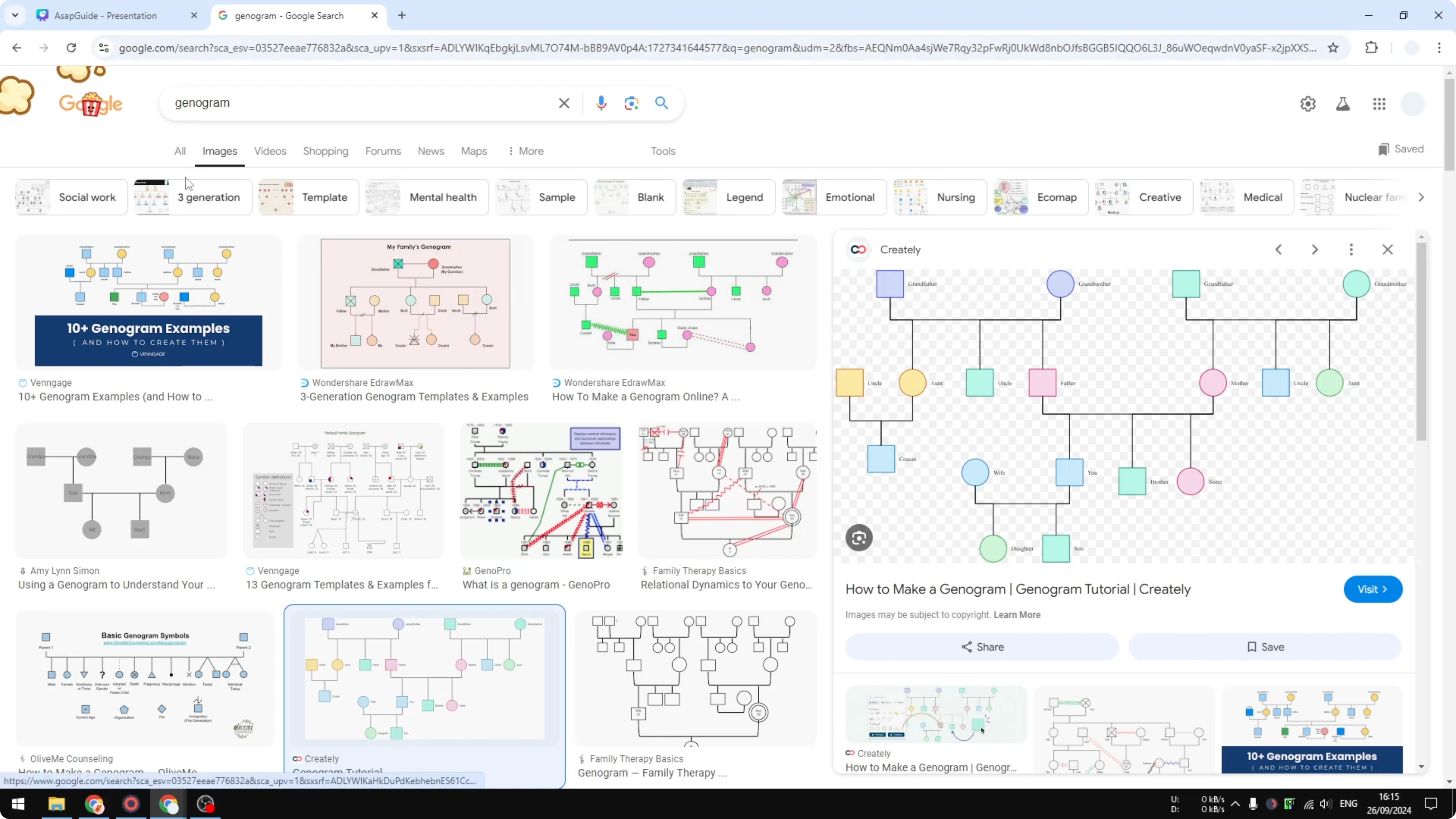This screenshot has width=1456, height=819.
Task: Switch to the Shopping tab
Action: tap(326, 152)
